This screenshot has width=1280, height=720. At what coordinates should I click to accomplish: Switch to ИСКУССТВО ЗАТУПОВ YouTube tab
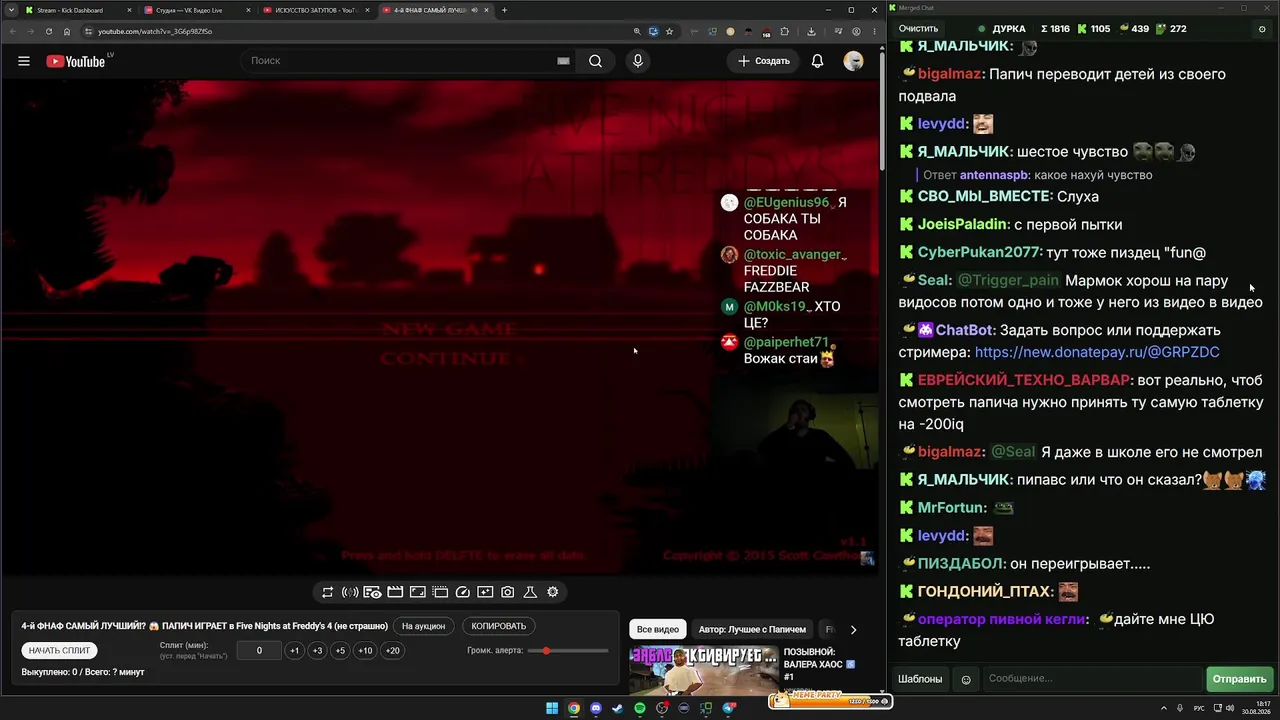tap(315, 10)
